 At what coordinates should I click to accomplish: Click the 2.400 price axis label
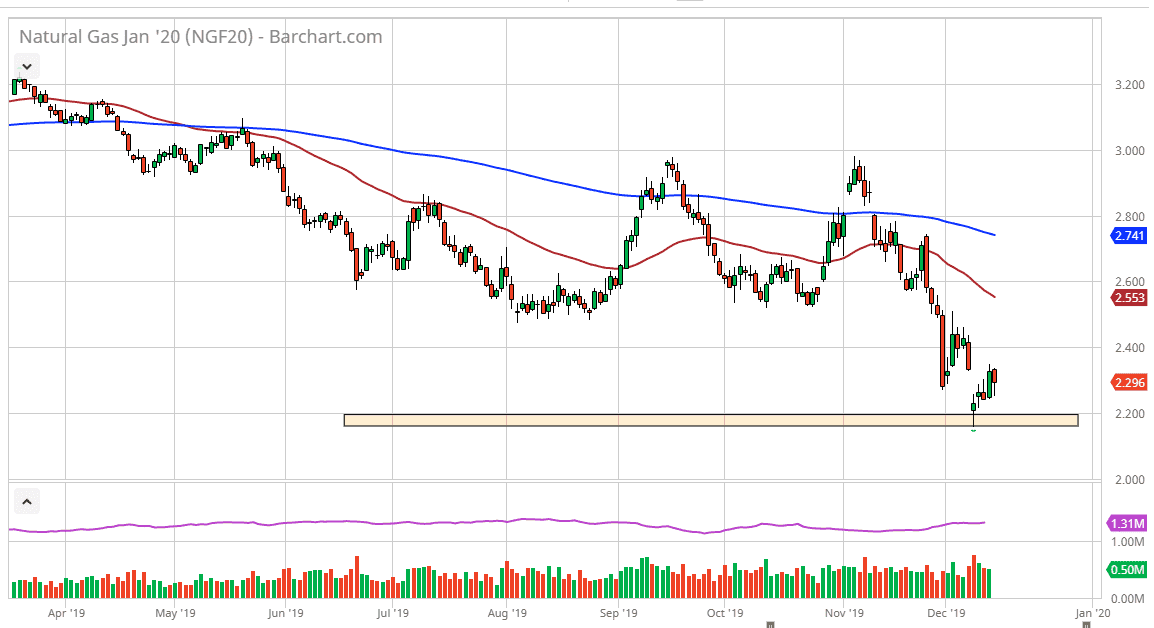pyautogui.click(x=1130, y=347)
